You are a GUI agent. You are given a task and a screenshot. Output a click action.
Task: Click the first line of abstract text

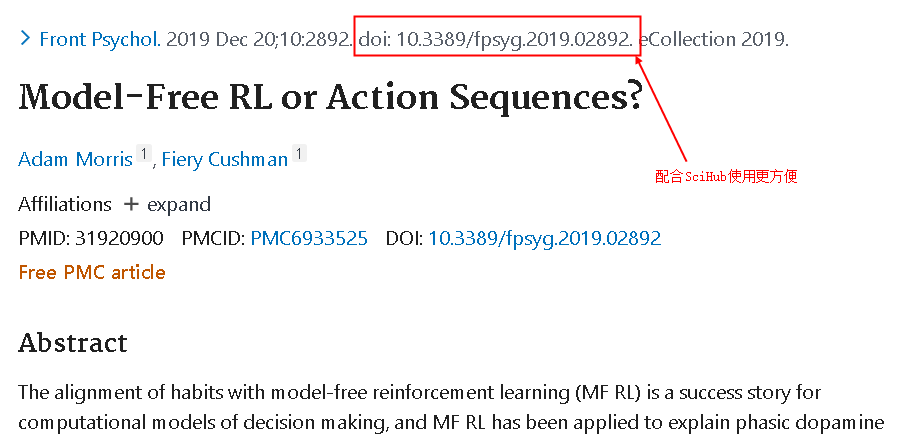(420, 393)
